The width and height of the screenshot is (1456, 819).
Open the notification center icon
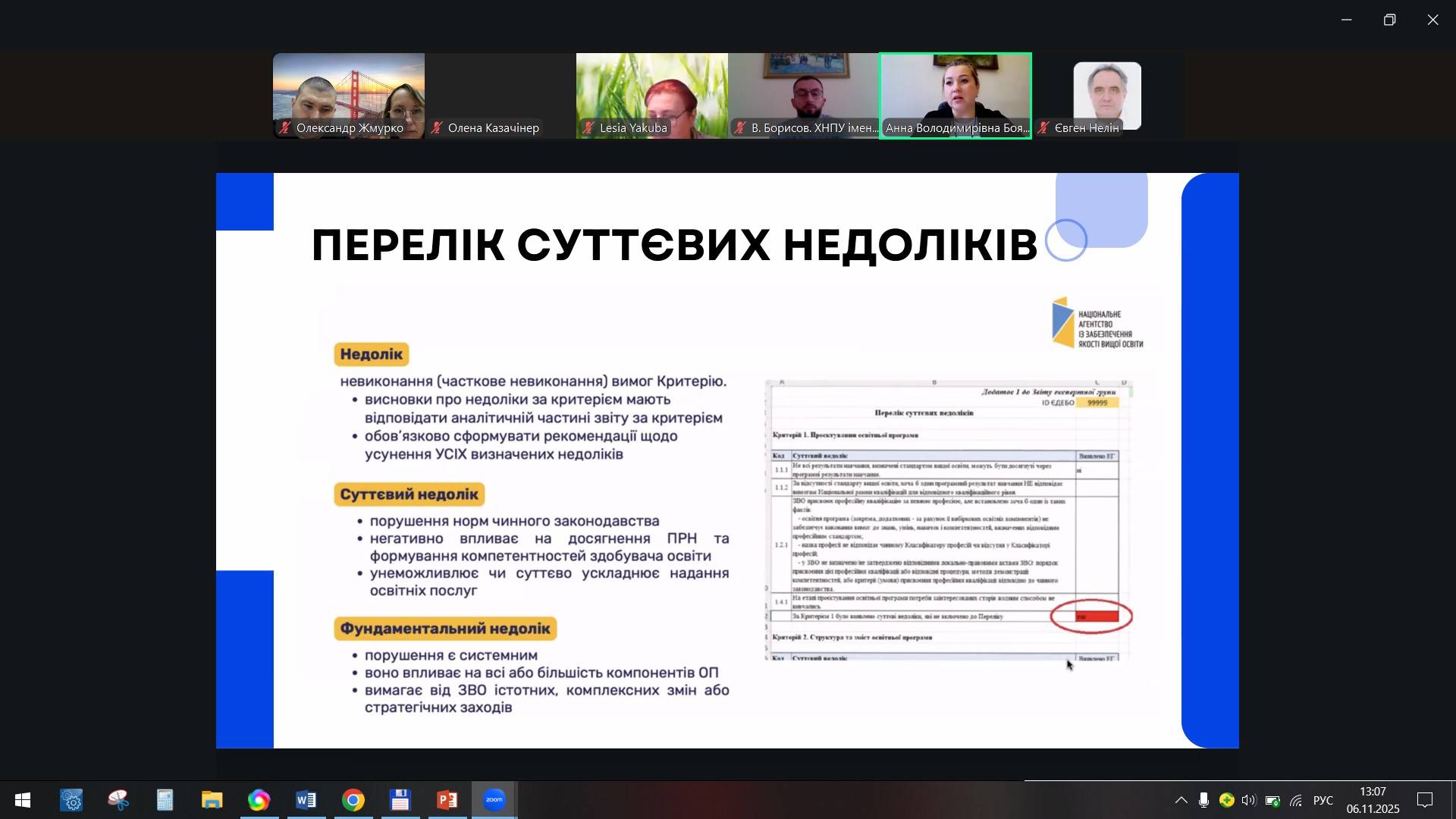[x=1425, y=800]
